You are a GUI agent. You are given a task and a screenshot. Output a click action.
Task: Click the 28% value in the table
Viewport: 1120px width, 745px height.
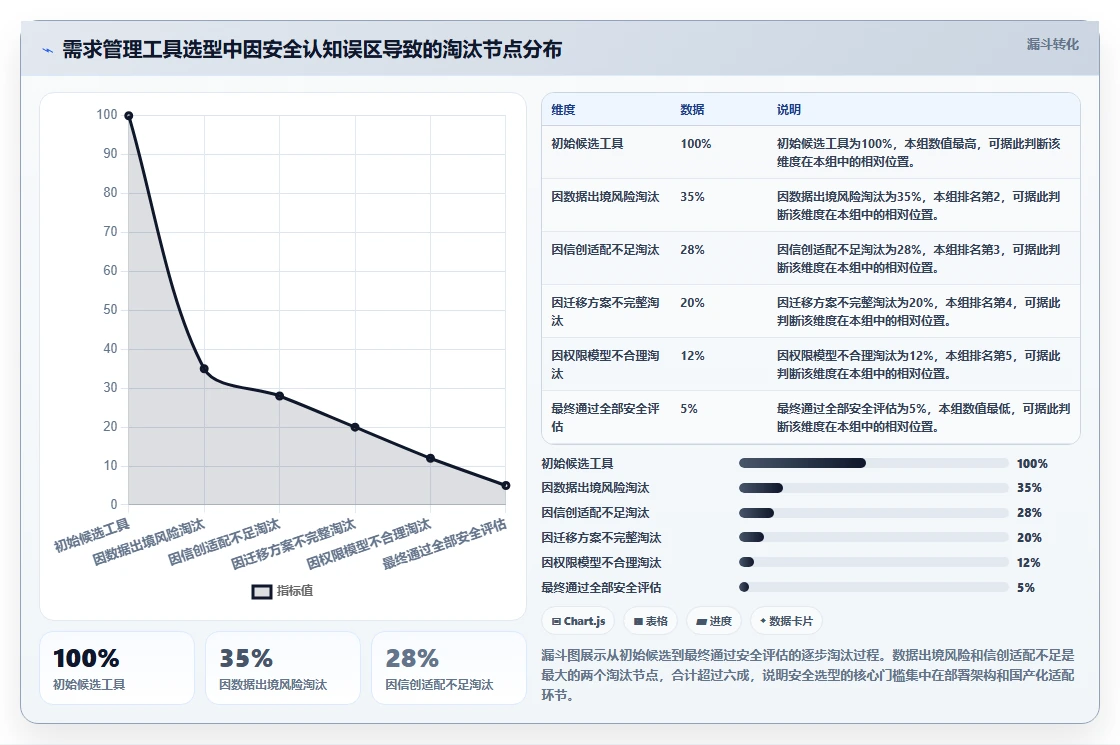coord(692,249)
